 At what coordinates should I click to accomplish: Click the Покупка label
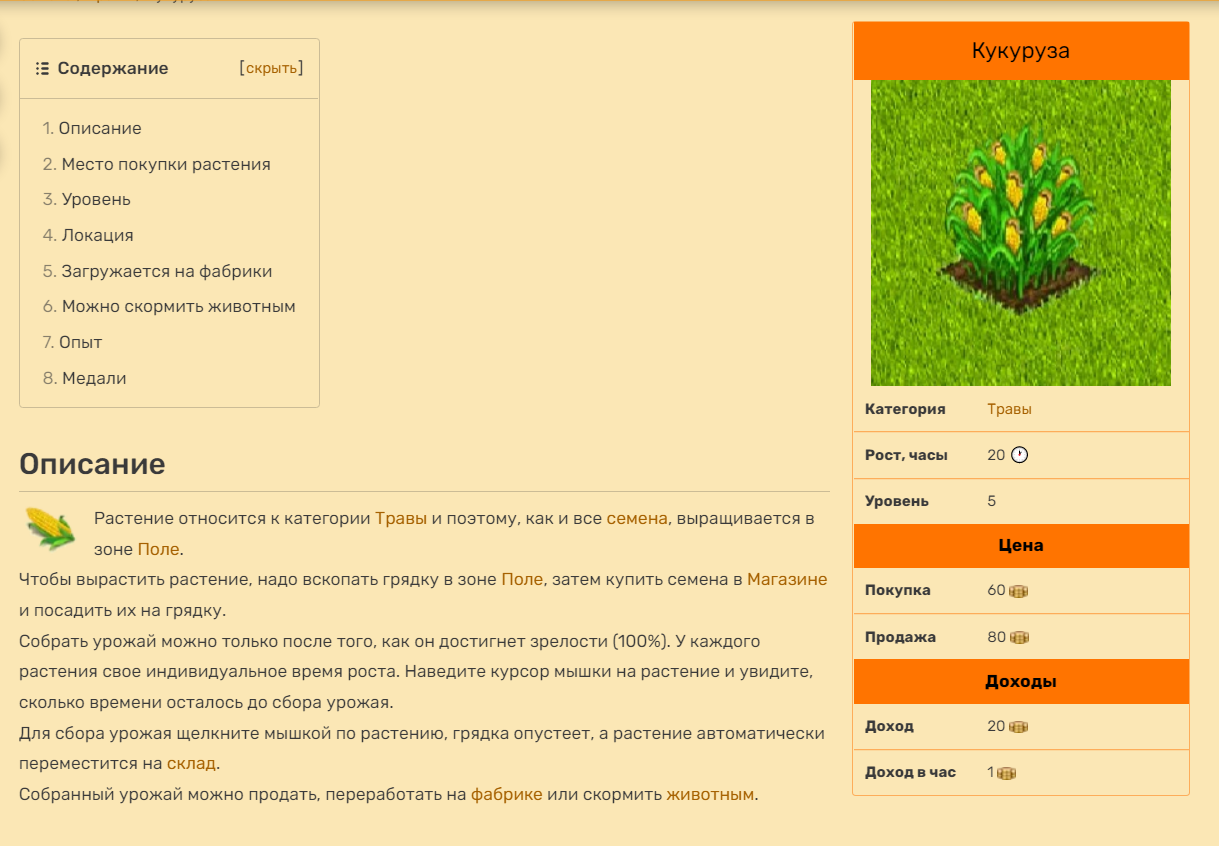pyautogui.click(x=898, y=590)
